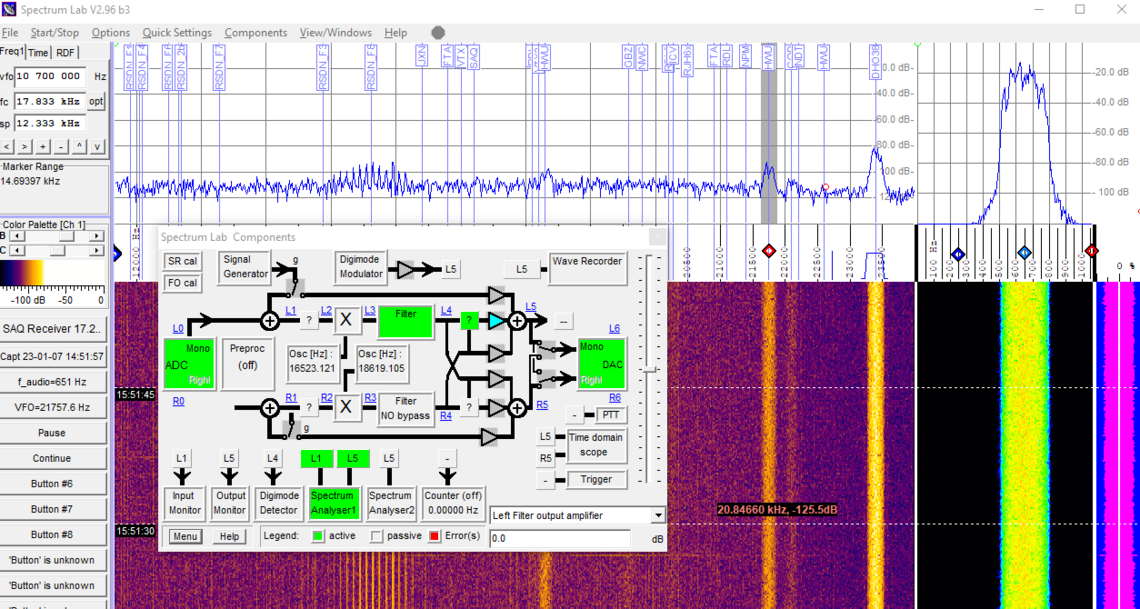Click the left channel input adder after L0
The image size is (1140, 609).
pyautogui.click(x=270, y=320)
